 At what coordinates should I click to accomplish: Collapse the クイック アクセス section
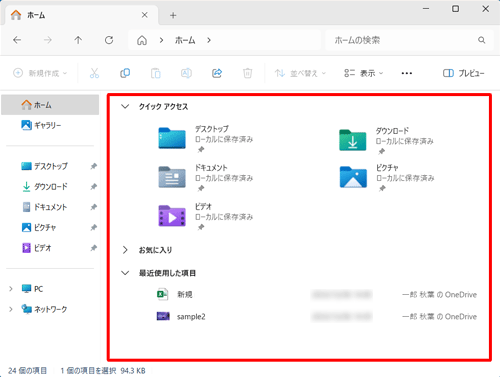click(125, 107)
